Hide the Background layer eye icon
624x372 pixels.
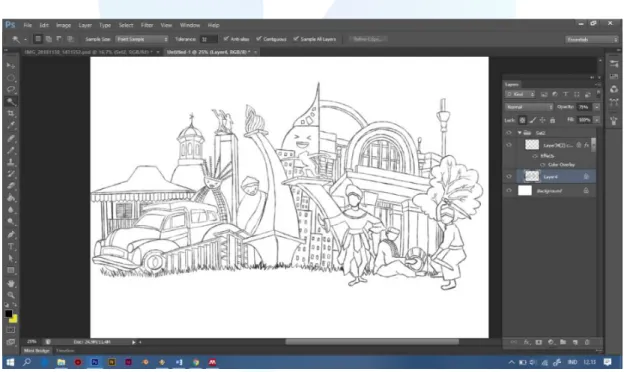point(509,191)
